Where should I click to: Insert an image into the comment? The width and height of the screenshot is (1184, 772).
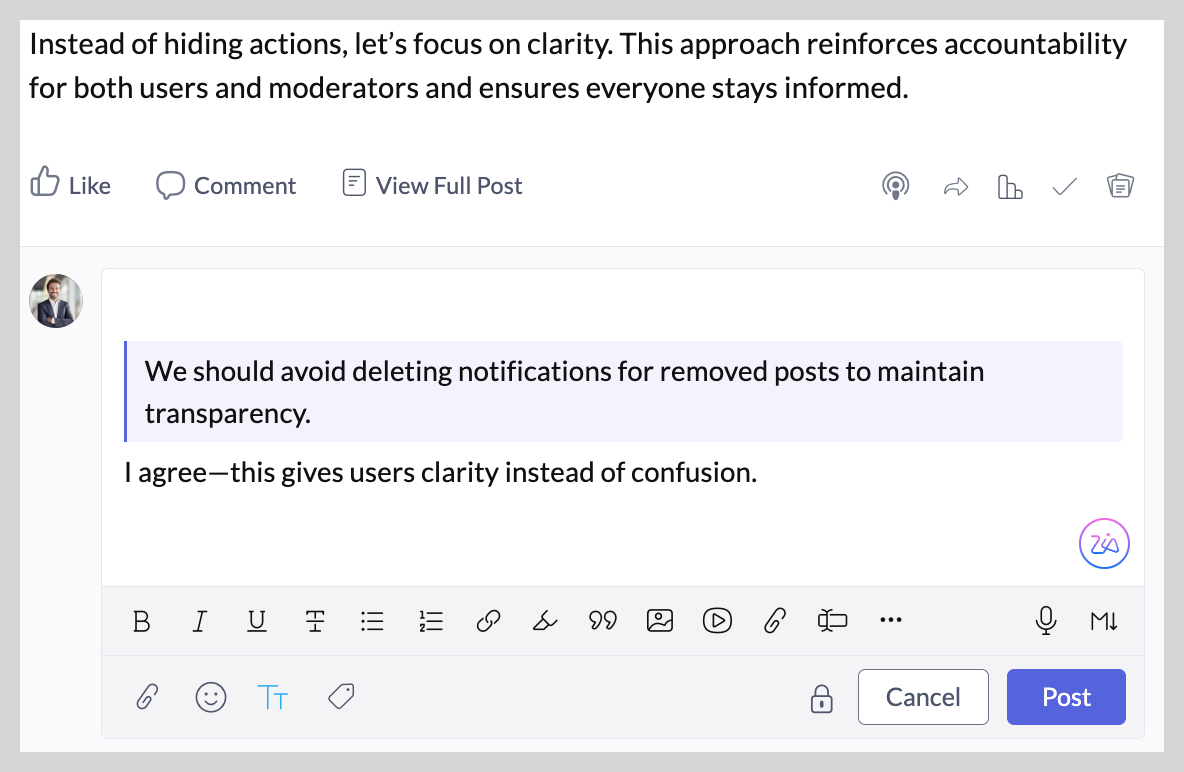pos(660,620)
